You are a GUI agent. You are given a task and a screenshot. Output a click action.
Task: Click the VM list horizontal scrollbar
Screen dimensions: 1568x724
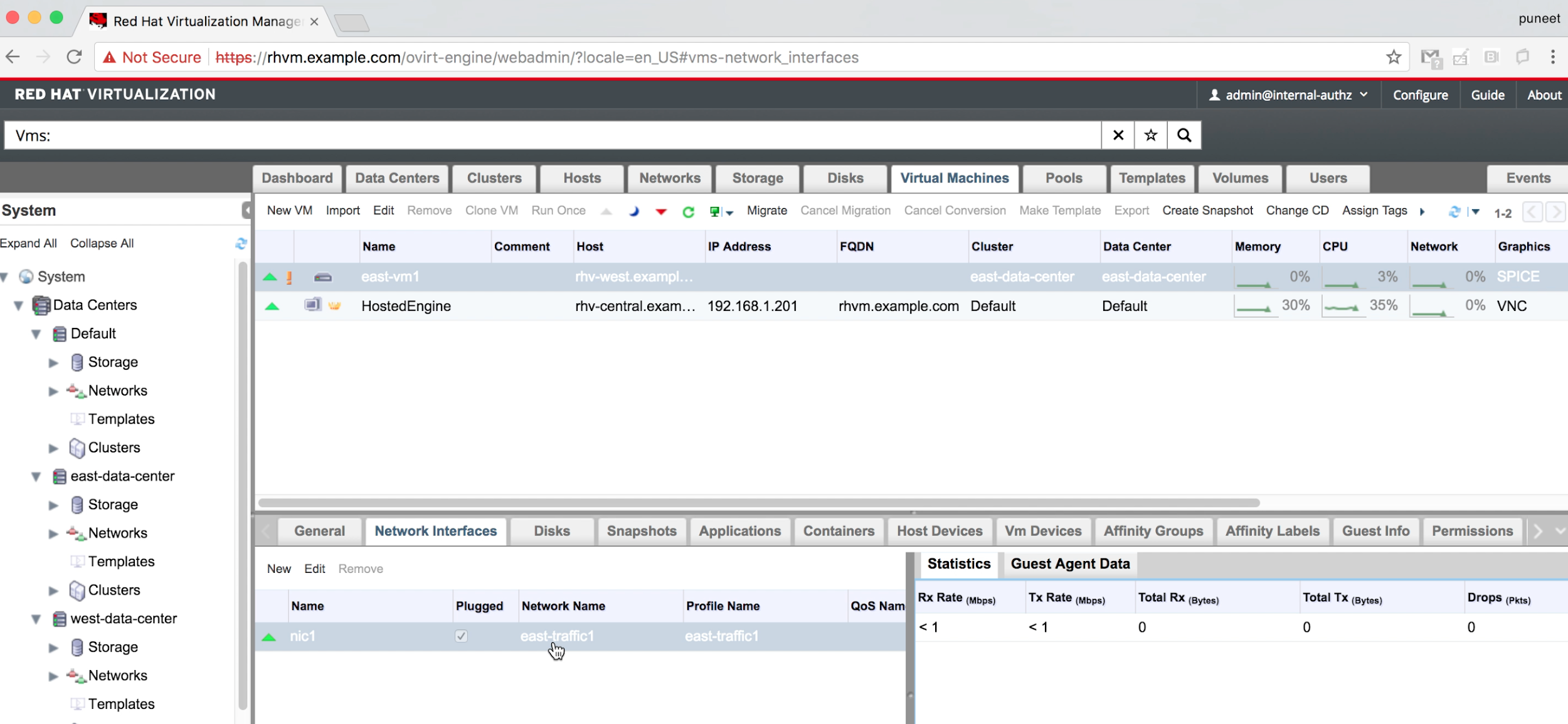(x=759, y=503)
